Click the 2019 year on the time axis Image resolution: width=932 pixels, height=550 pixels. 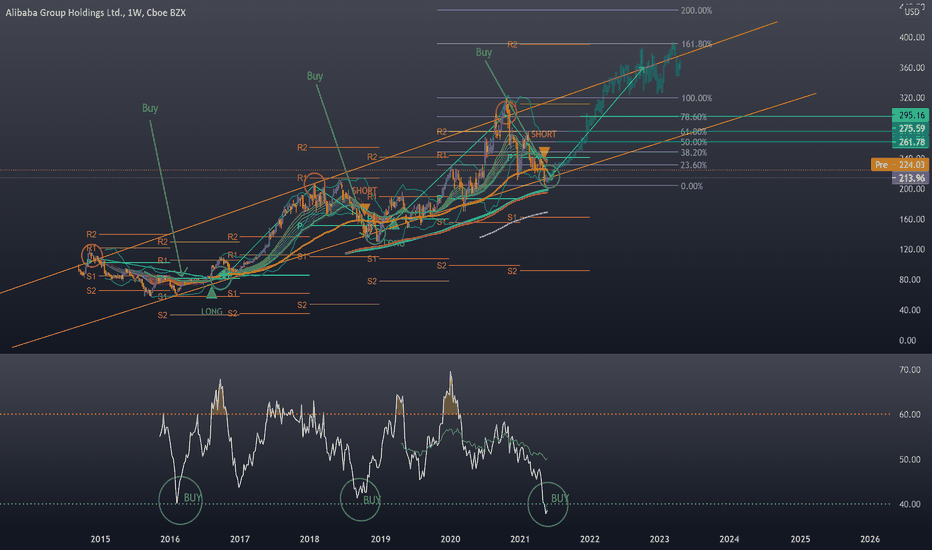click(x=380, y=539)
